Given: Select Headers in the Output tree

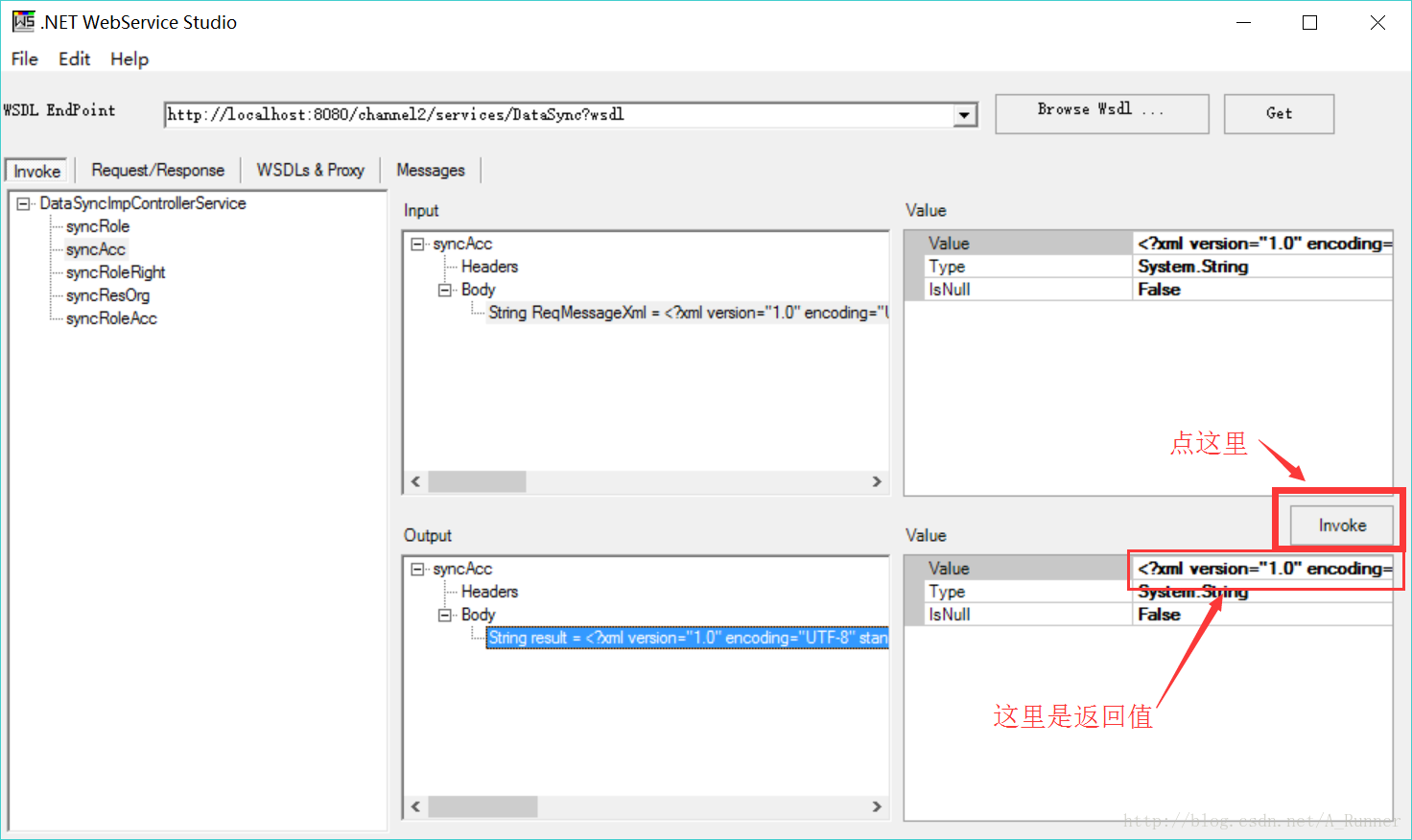Looking at the screenshot, I should (489, 592).
